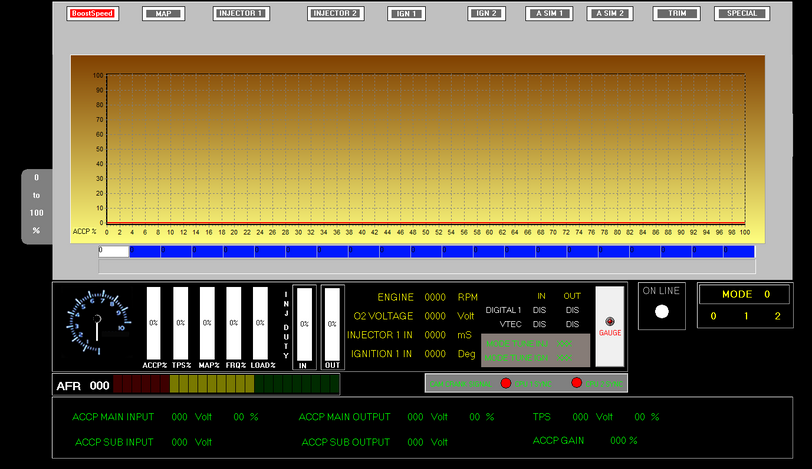The width and height of the screenshot is (812, 469).
Task: Click the injector duty OUT meter
Action: click(332, 324)
